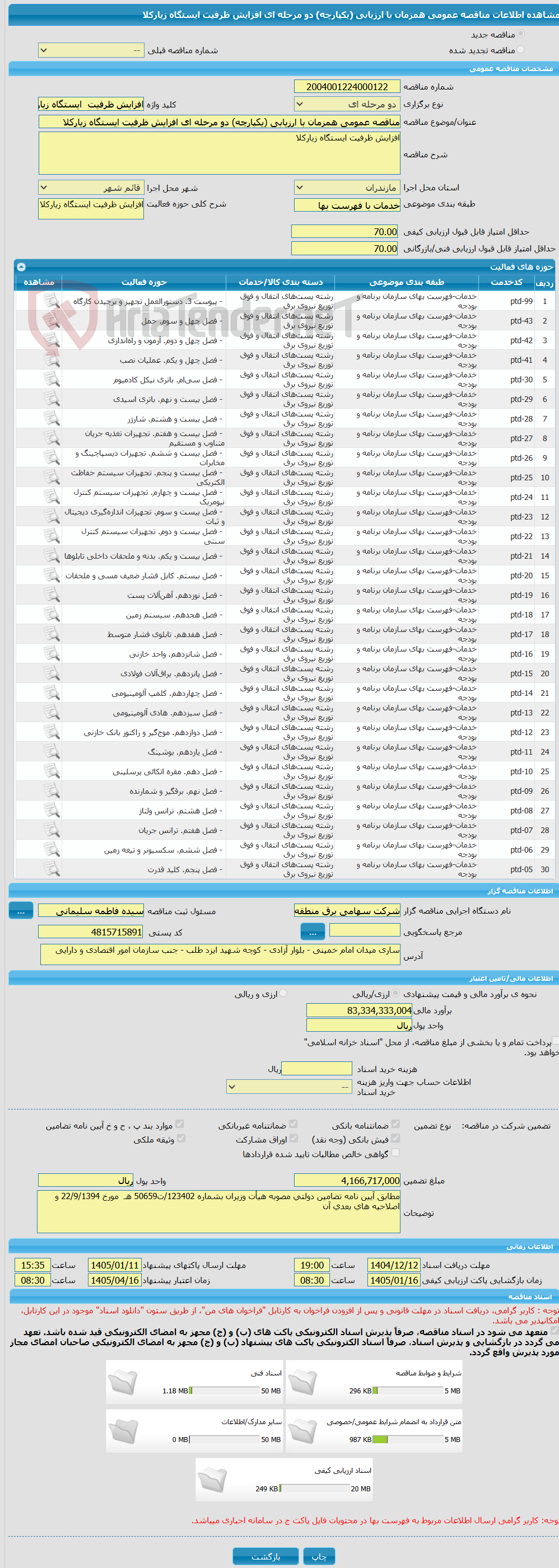Toggle the ضمانتنامه غیربانکی checkbox

tap(294, 1124)
